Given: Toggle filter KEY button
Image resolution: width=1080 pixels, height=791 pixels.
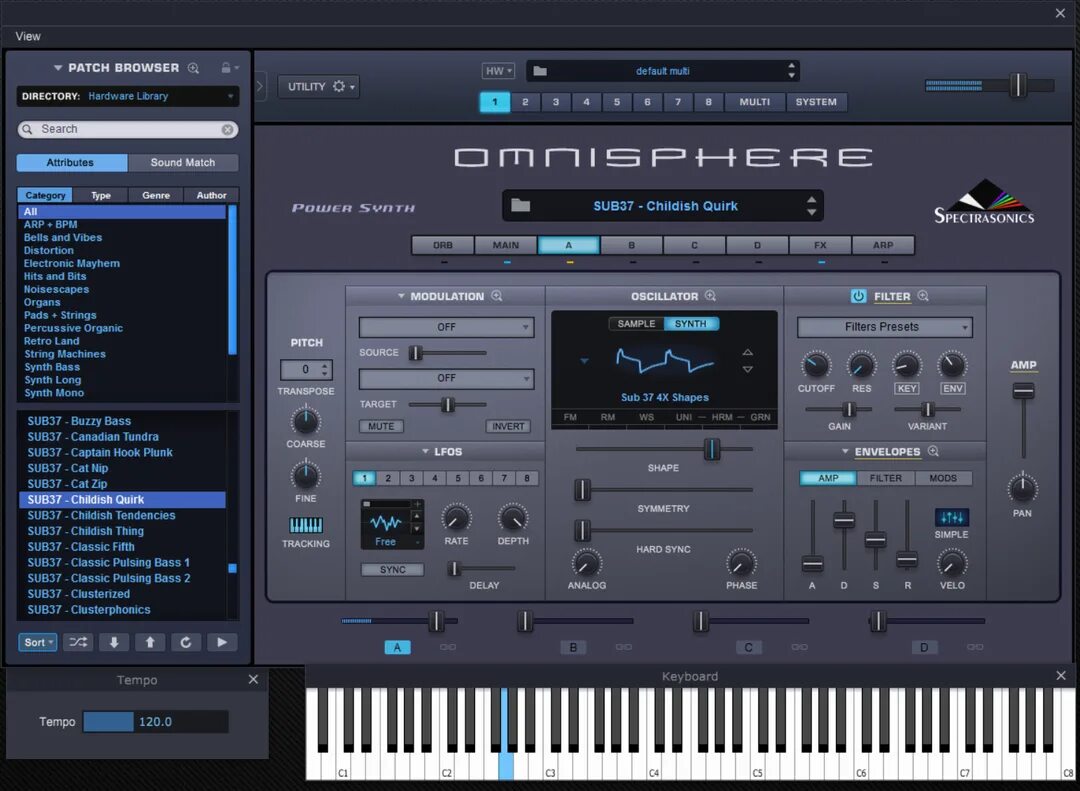Looking at the screenshot, I should pos(907,389).
